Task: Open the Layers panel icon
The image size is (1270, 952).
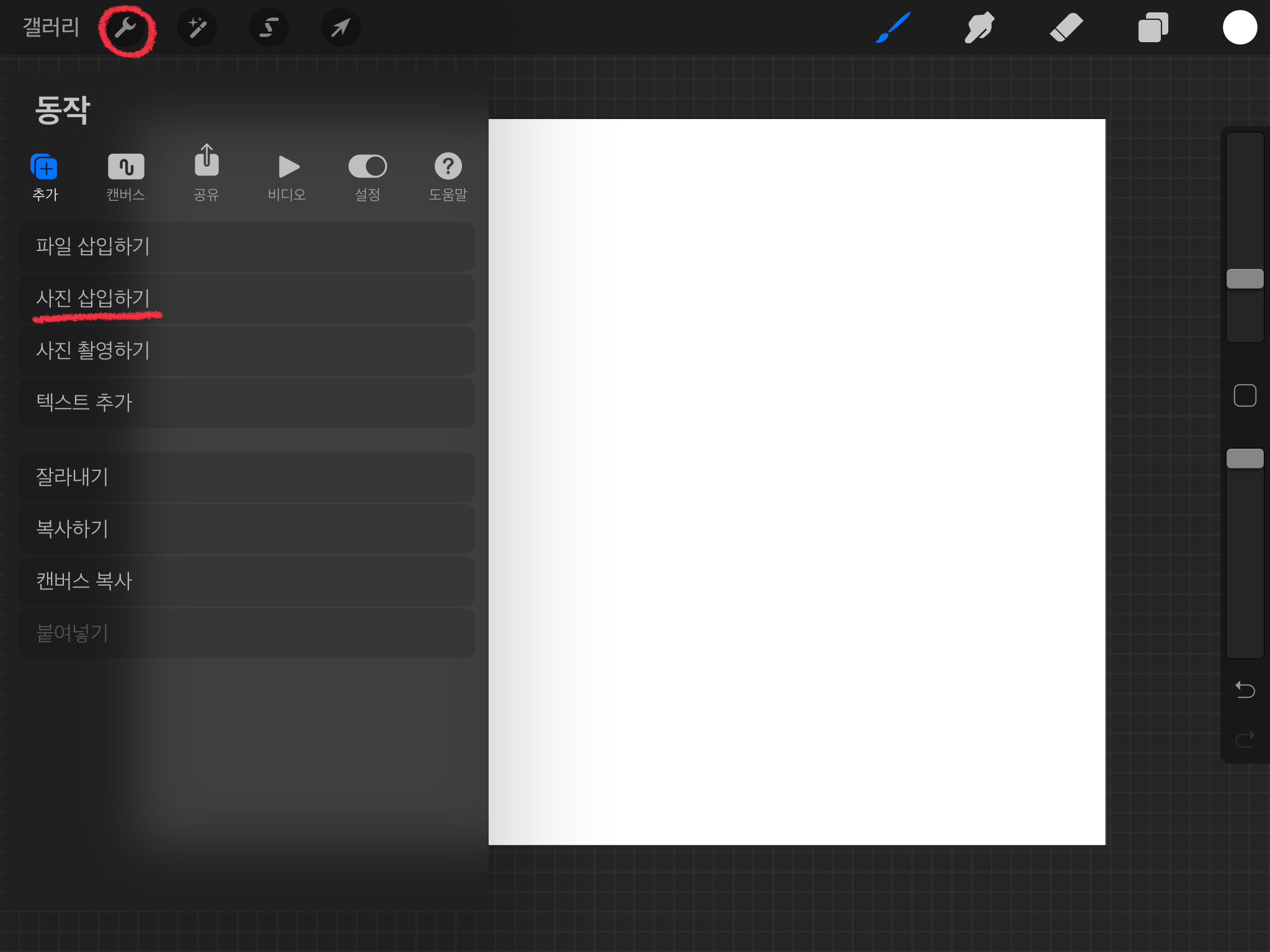Action: pyautogui.click(x=1153, y=28)
